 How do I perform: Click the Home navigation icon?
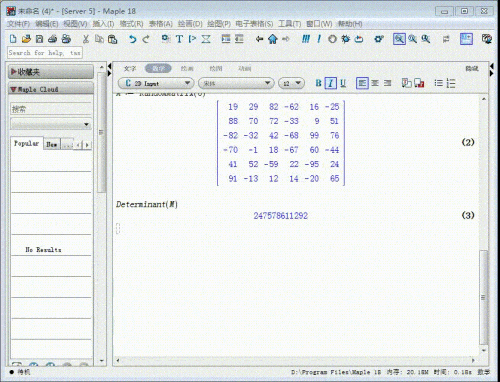(x=273, y=39)
